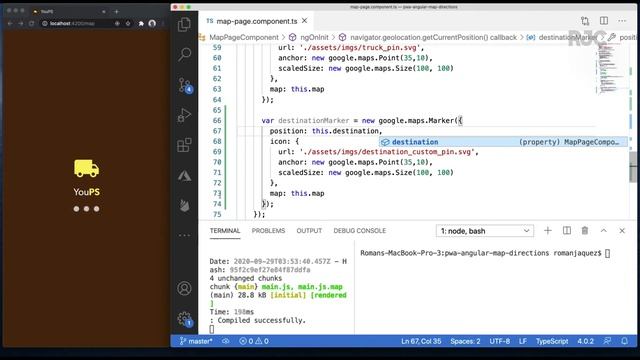The width and height of the screenshot is (640, 360).
Task: Click line number 66 in the gutter
Action: [x=217, y=120]
